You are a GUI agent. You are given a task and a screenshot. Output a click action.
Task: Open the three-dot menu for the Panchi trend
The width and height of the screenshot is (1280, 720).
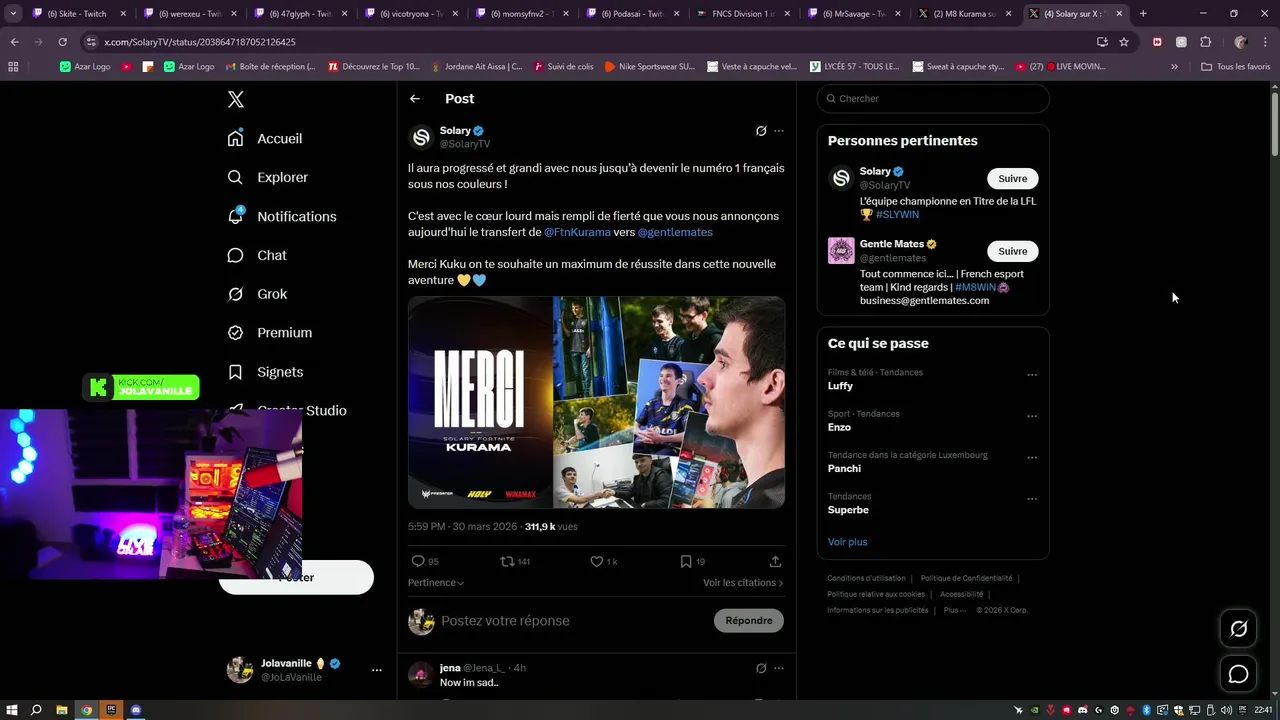click(x=1032, y=458)
